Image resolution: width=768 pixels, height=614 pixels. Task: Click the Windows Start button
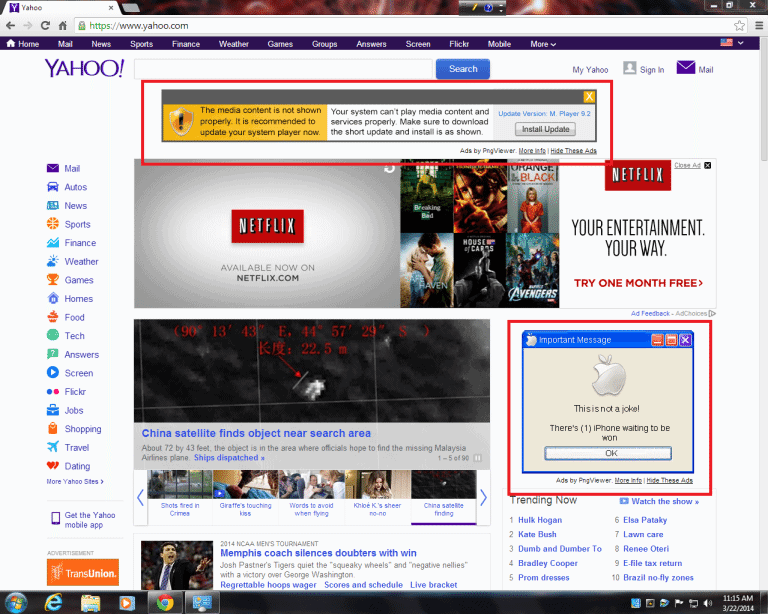click(x=16, y=603)
